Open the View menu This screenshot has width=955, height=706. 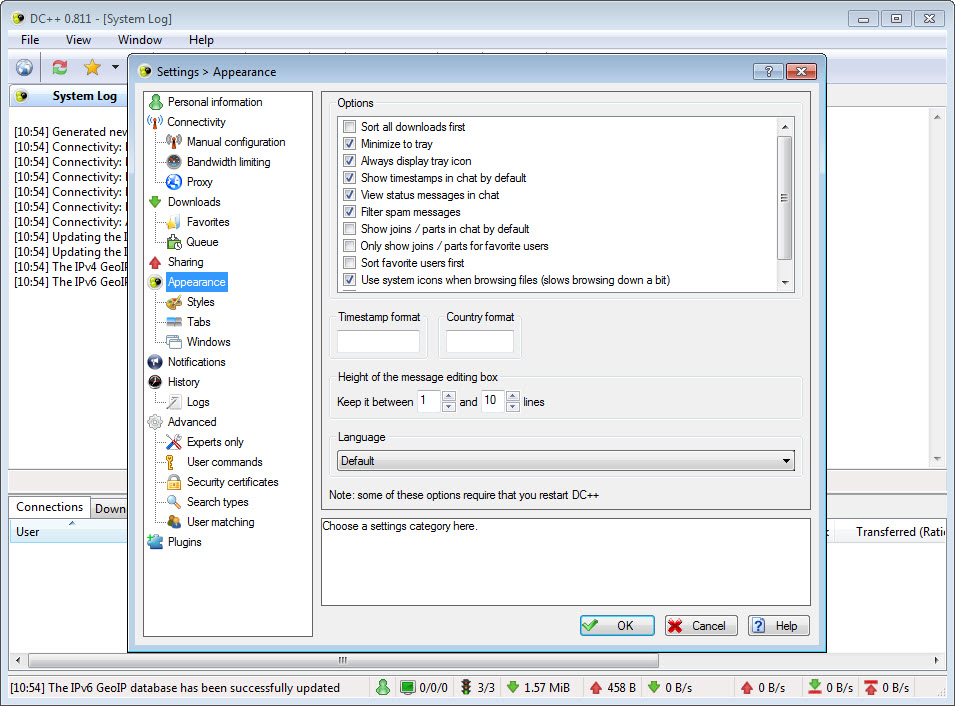(x=78, y=40)
